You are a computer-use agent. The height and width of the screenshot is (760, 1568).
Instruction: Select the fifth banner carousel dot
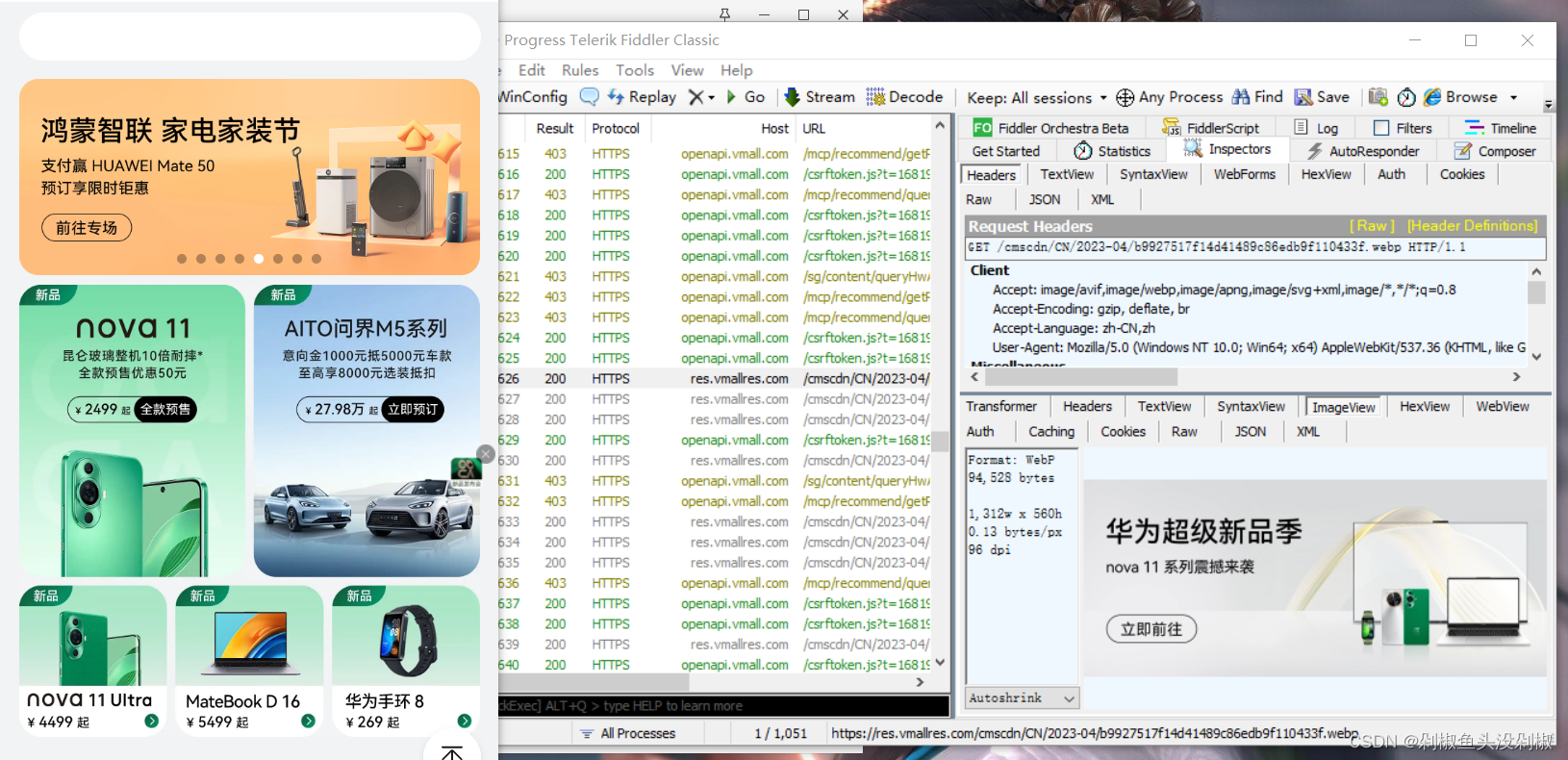(259, 259)
